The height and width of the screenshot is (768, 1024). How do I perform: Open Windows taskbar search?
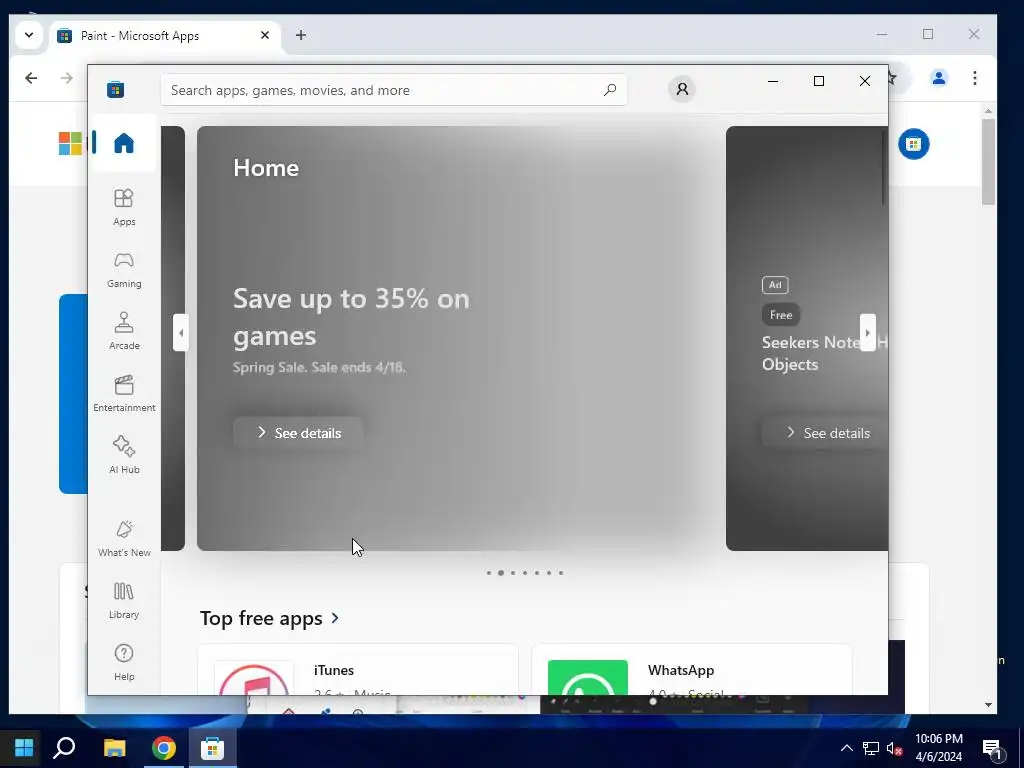(x=64, y=747)
